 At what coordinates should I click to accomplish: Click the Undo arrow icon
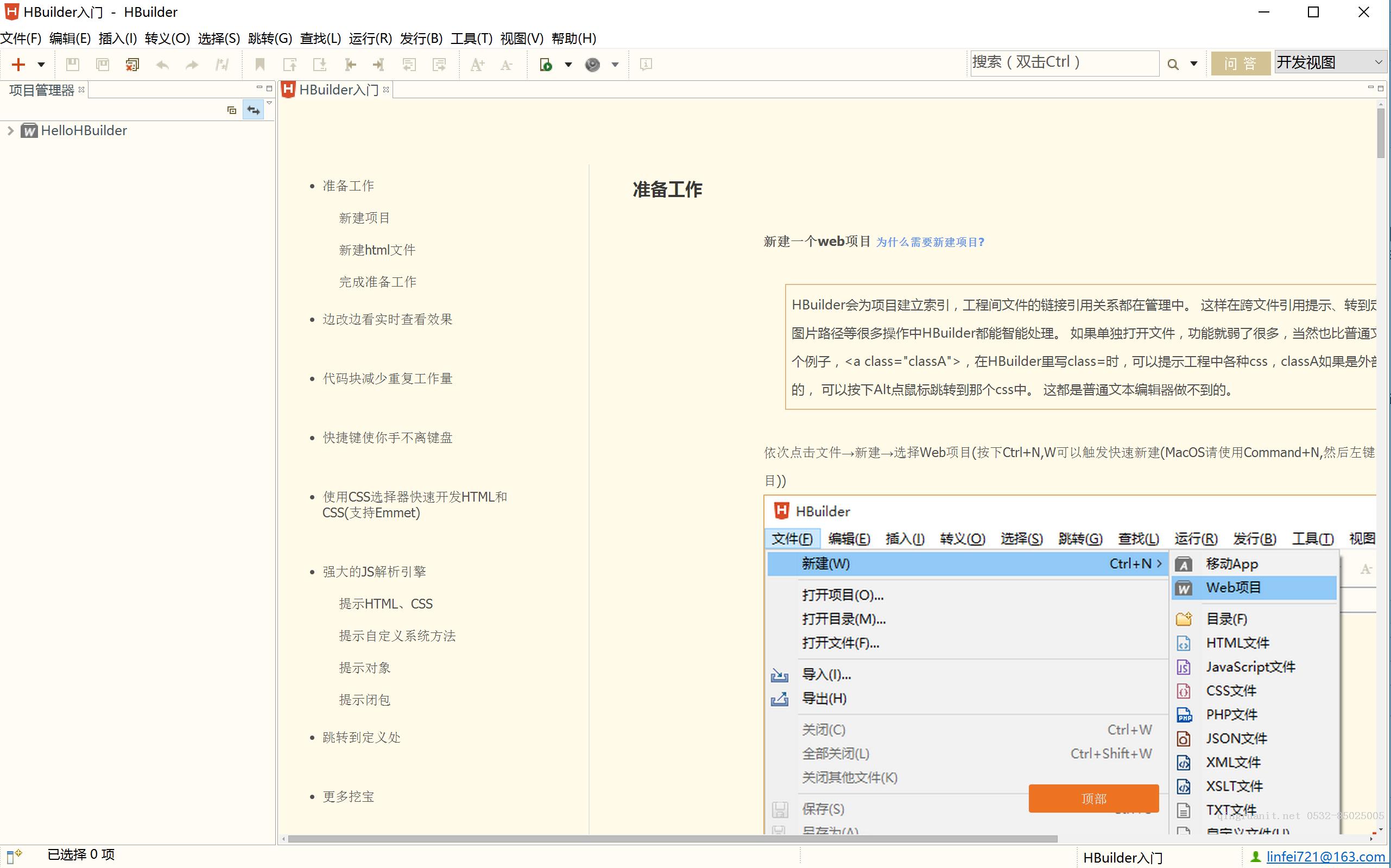click(x=162, y=64)
